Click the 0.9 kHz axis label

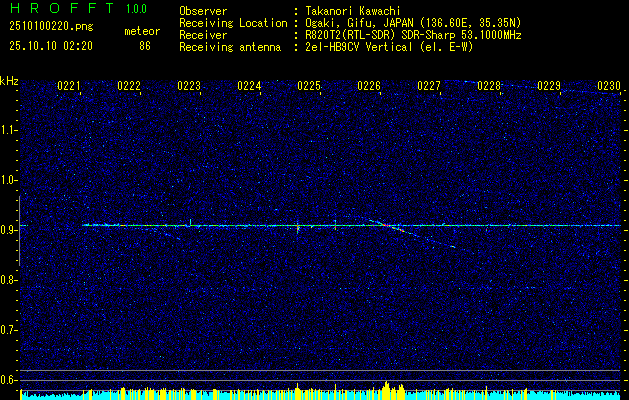point(9,230)
